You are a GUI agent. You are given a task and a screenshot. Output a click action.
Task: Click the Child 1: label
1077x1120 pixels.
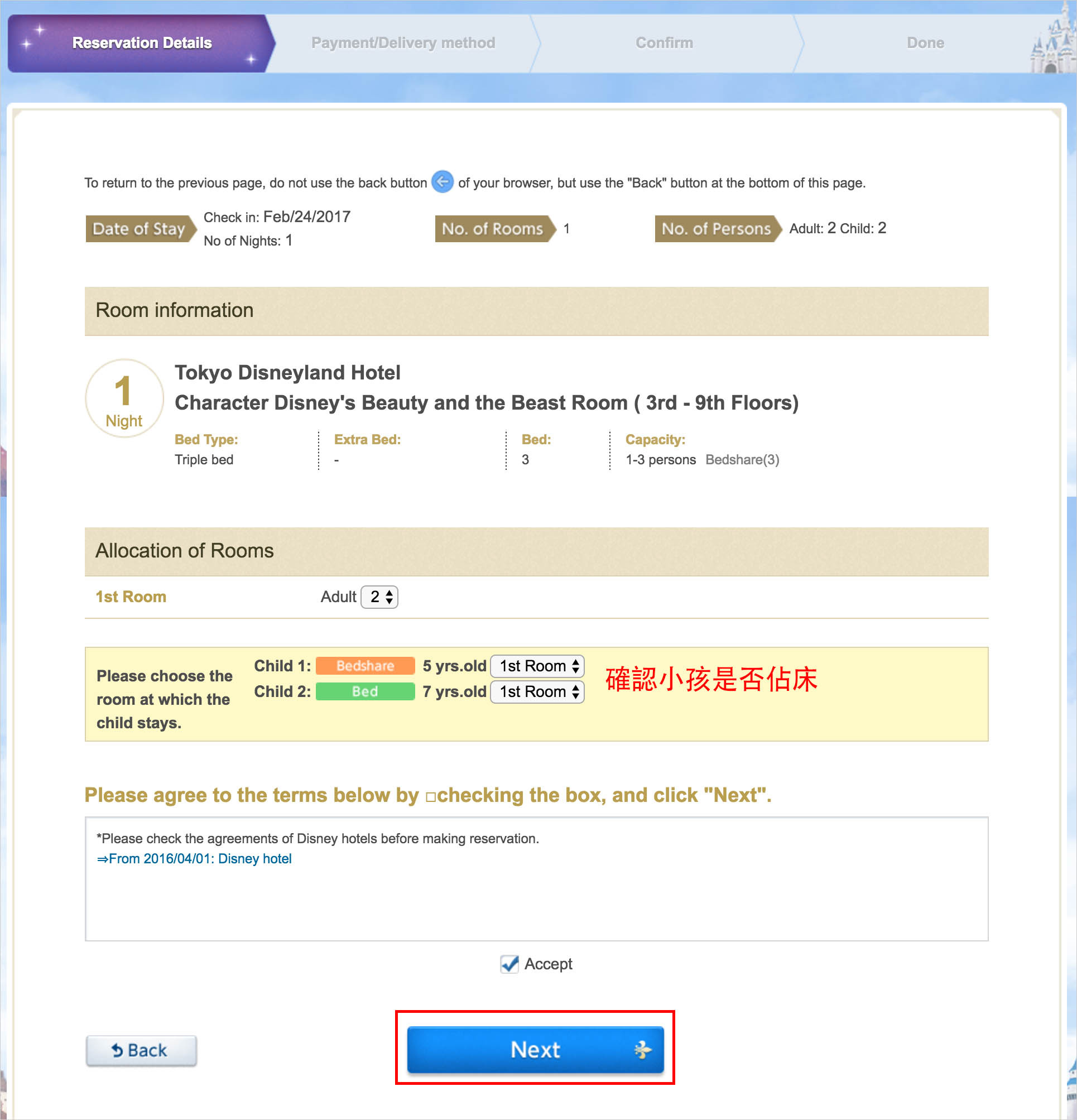click(282, 666)
